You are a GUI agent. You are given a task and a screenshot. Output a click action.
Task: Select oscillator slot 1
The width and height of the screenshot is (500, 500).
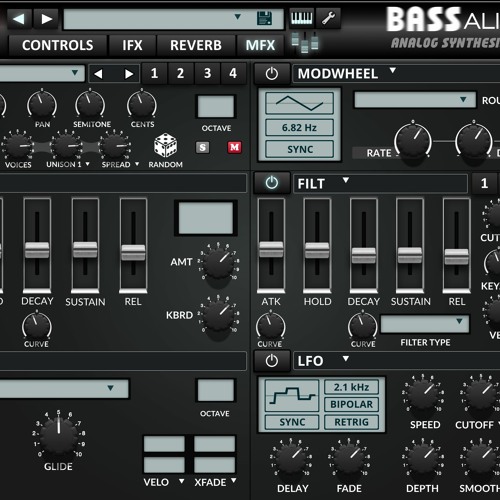click(x=154, y=73)
